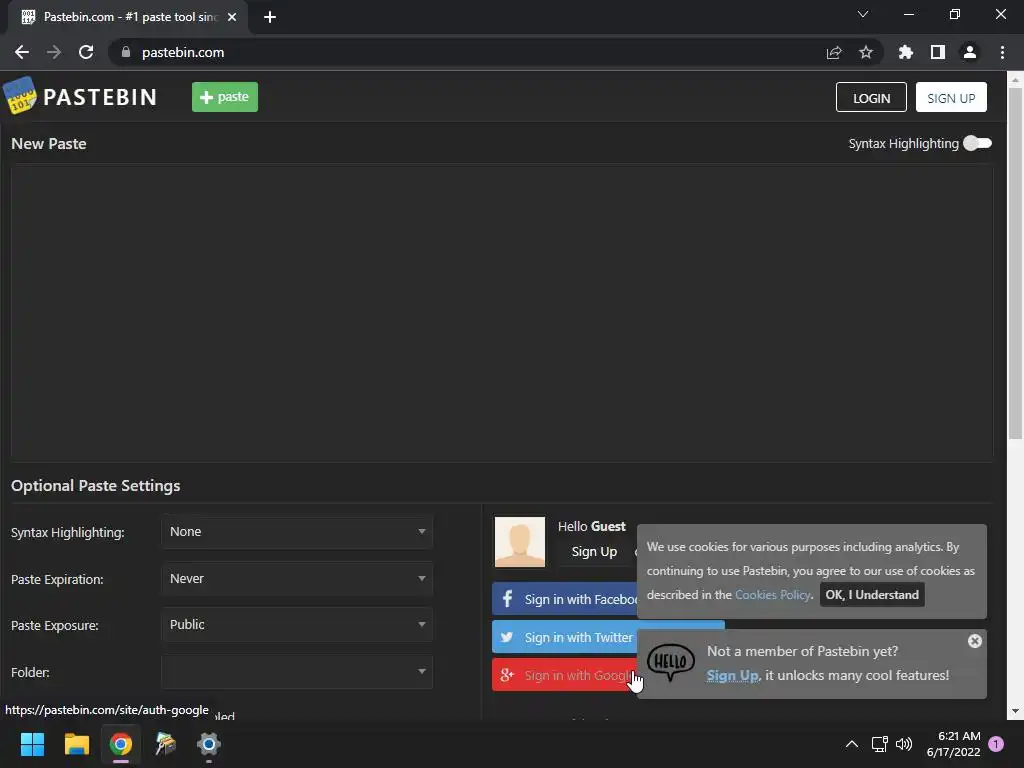
Task: Click Sign Up below Hello Guest
Action: (594, 552)
